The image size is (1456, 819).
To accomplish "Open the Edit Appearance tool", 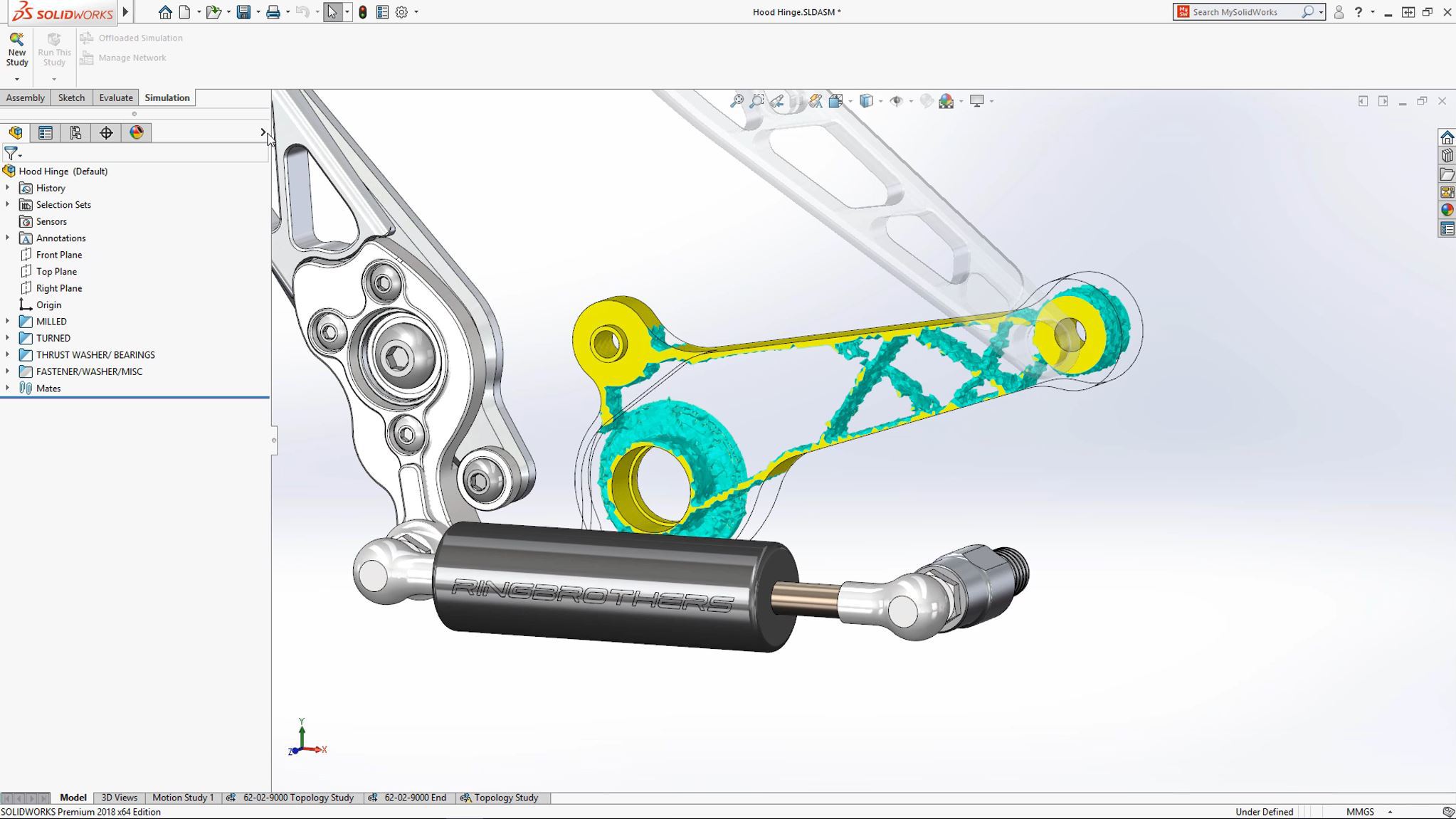I will (x=925, y=101).
